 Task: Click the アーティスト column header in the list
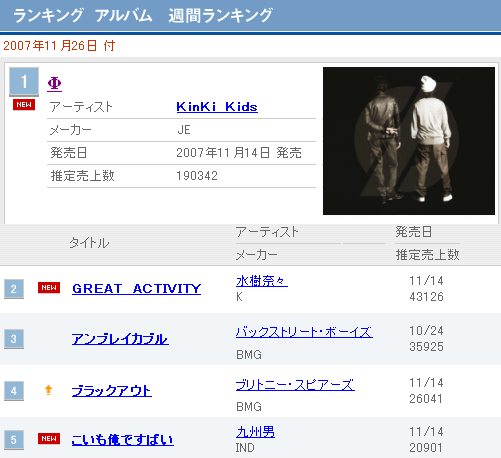tap(267, 232)
